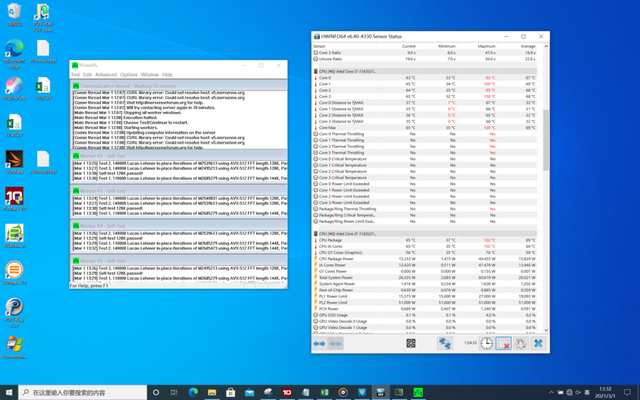Click the Current column header in HWiNFO
This screenshot has height=400, width=640.
pos(409,46)
